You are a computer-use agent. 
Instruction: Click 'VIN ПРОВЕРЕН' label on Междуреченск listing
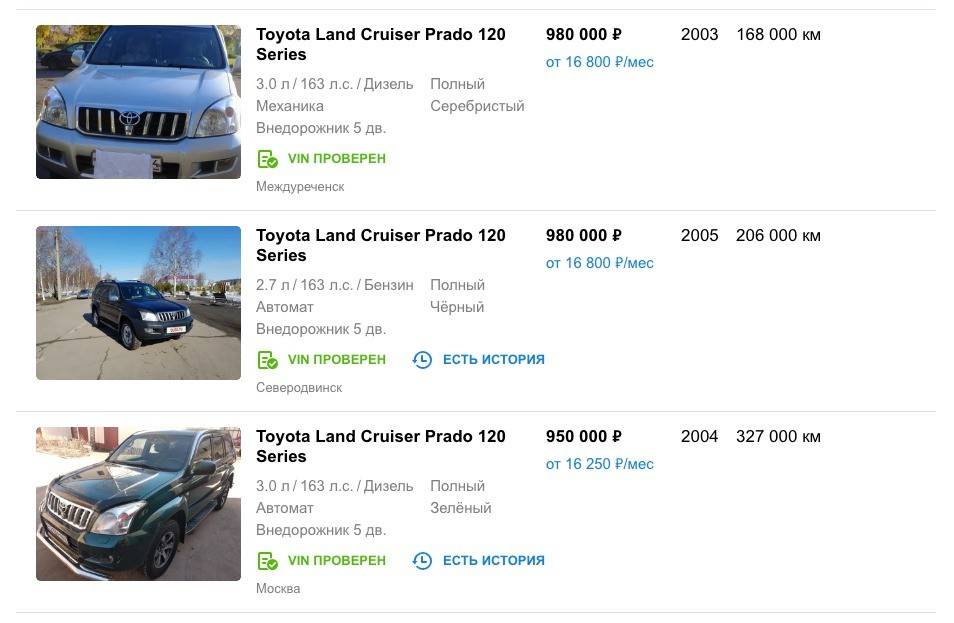[336, 159]
